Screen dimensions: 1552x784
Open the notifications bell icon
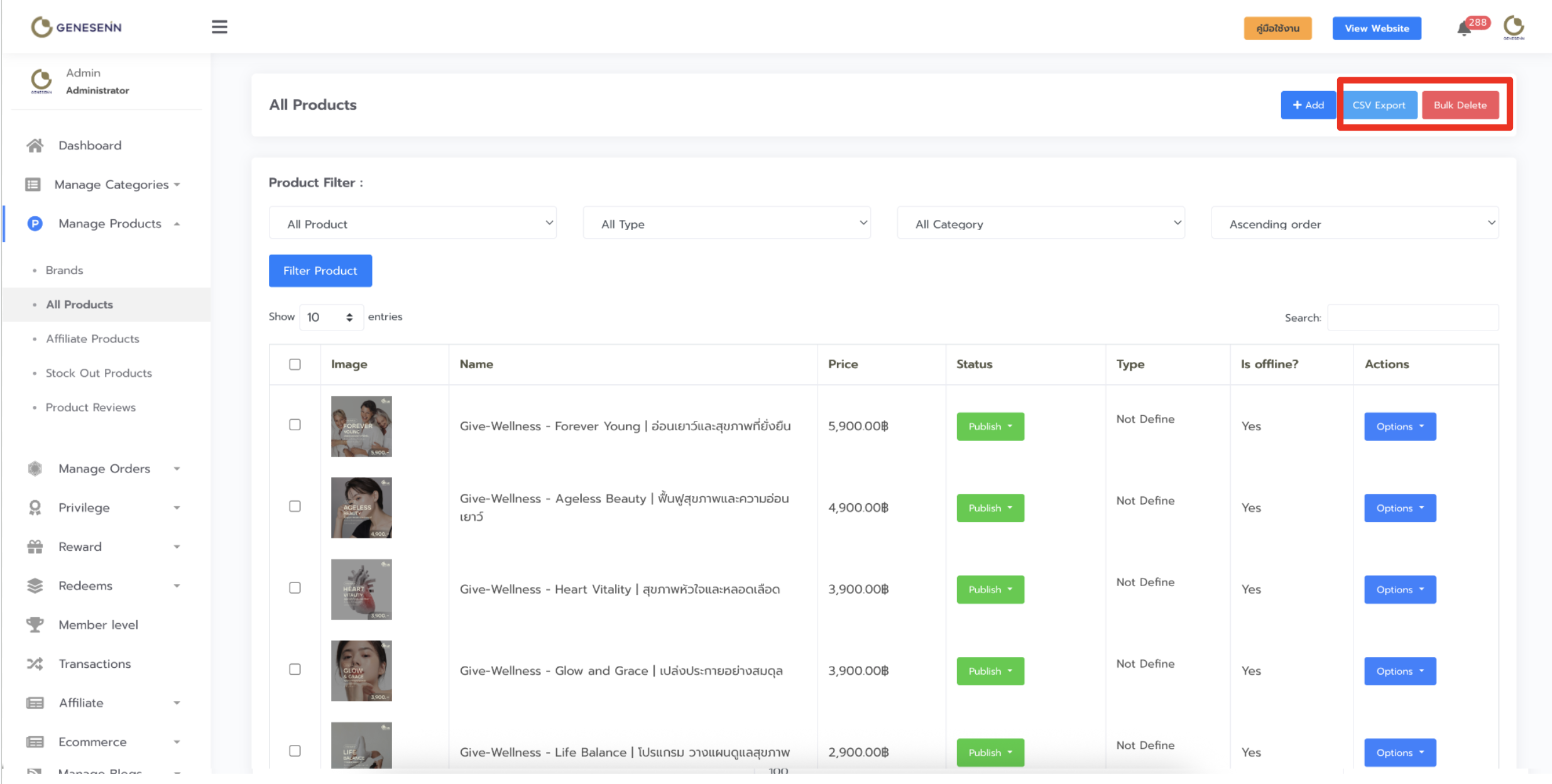(1464, 29)
